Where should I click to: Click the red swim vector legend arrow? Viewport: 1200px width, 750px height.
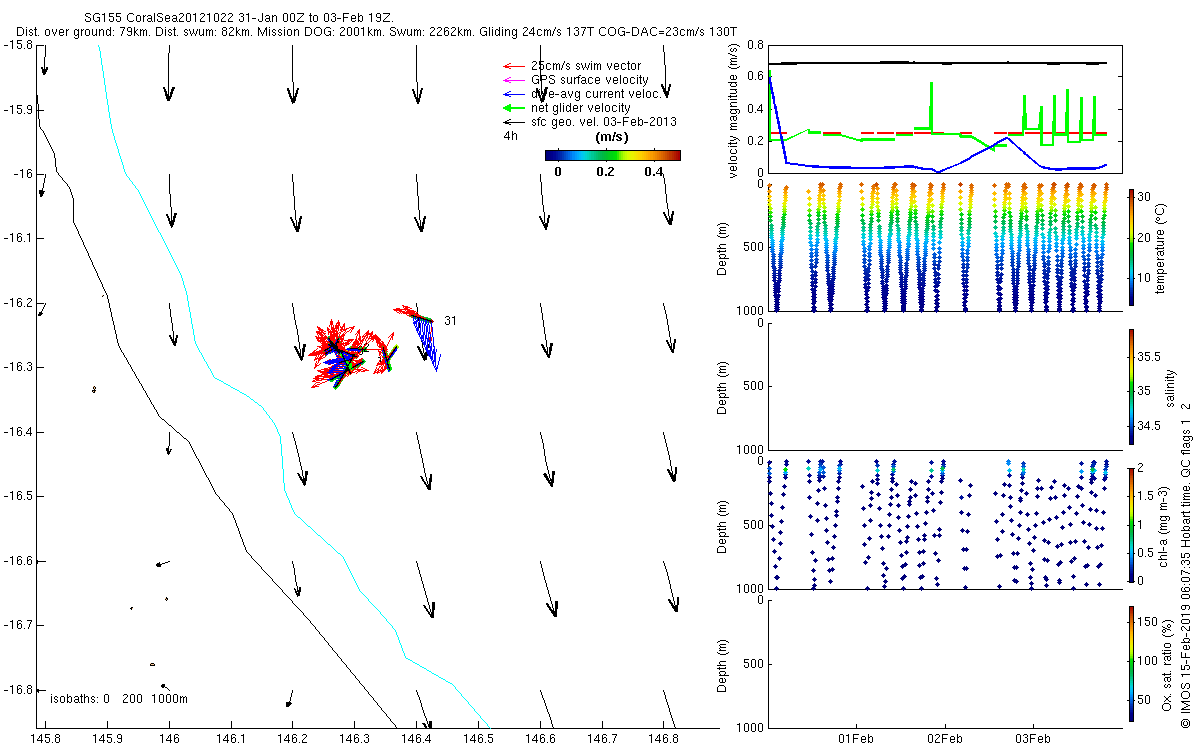(515, 66)
